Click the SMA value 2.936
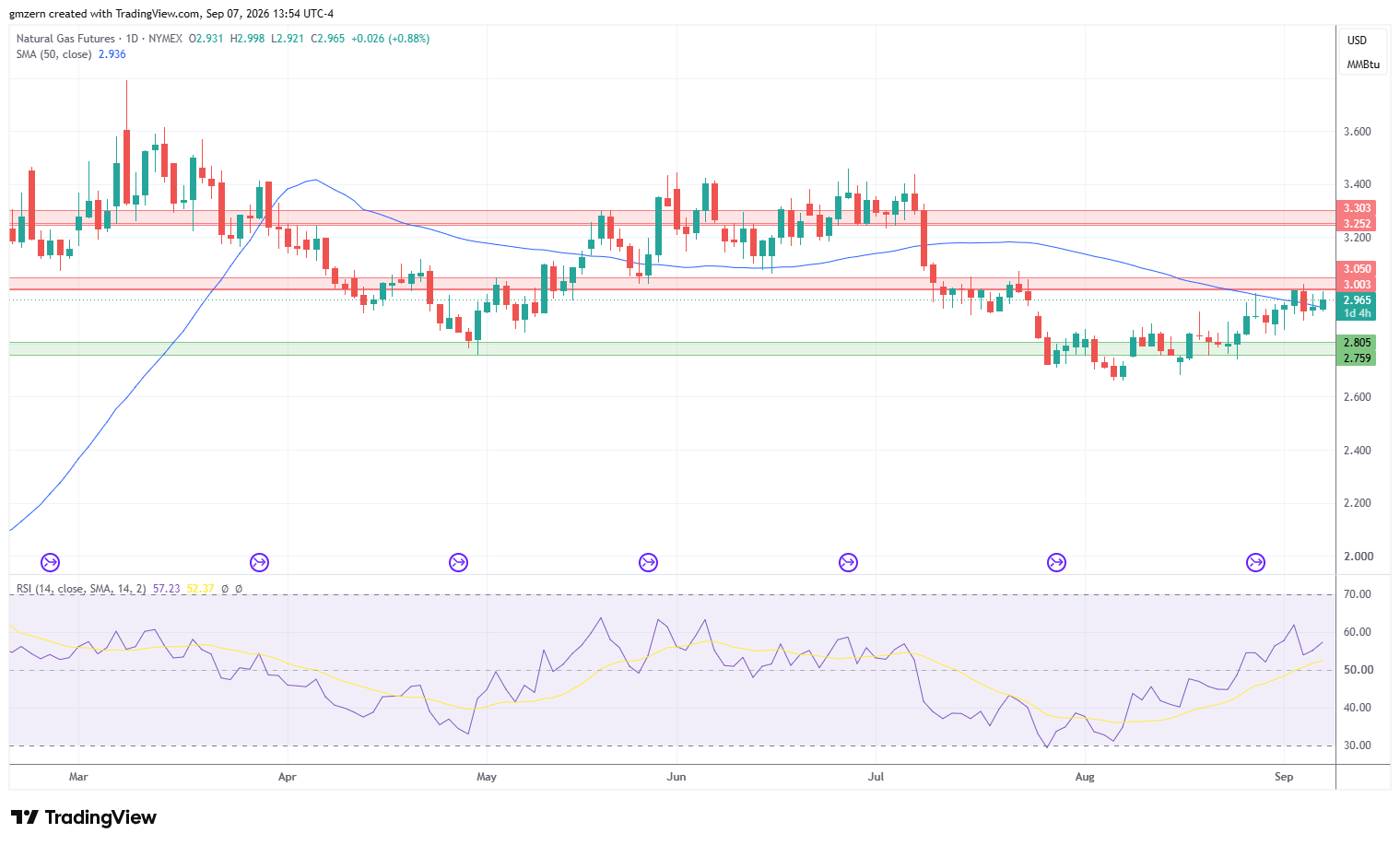 (x=112, y=54)
